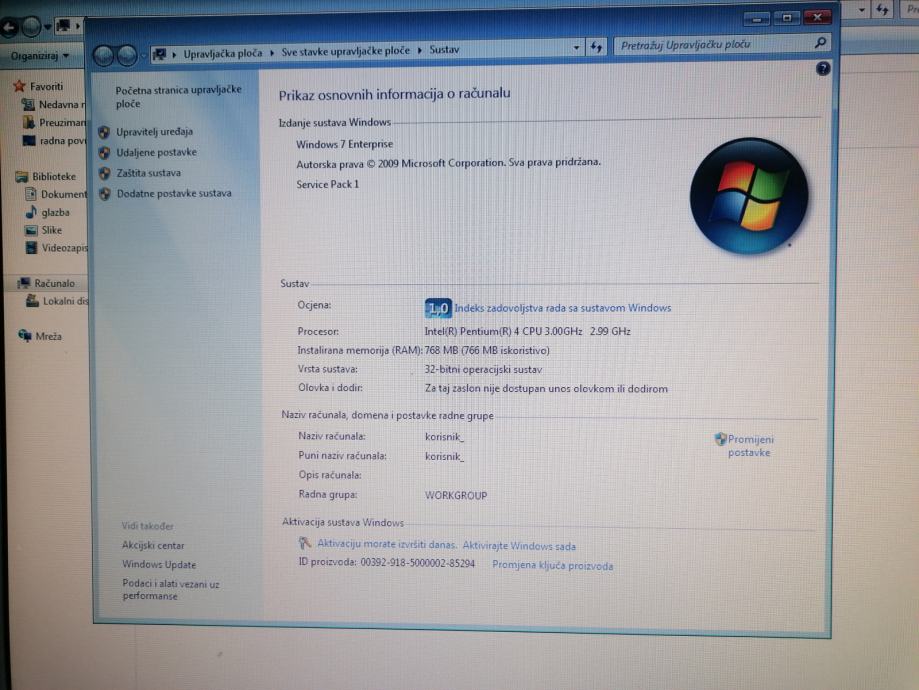Click the 32-bitni operacijski sustav text
Viewport: 919px width, 690px height.
pos(484,370)
